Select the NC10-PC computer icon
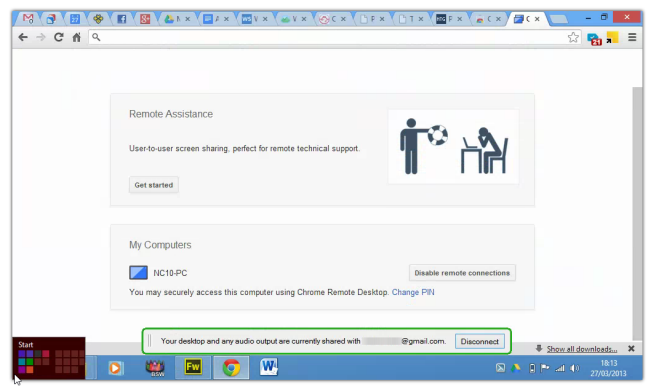The height and width of the screenshot is (389, 650). pyautogui.click(x=138, y=272)
